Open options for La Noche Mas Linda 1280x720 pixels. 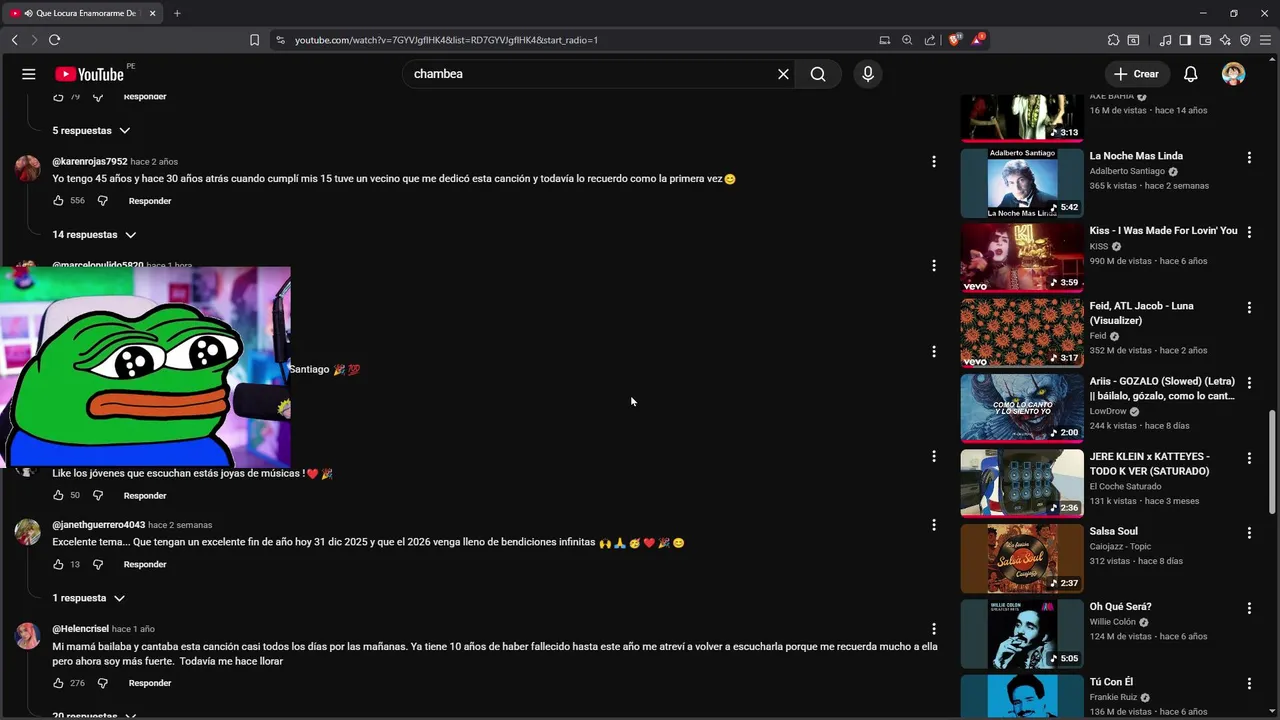coord(1249,157)
